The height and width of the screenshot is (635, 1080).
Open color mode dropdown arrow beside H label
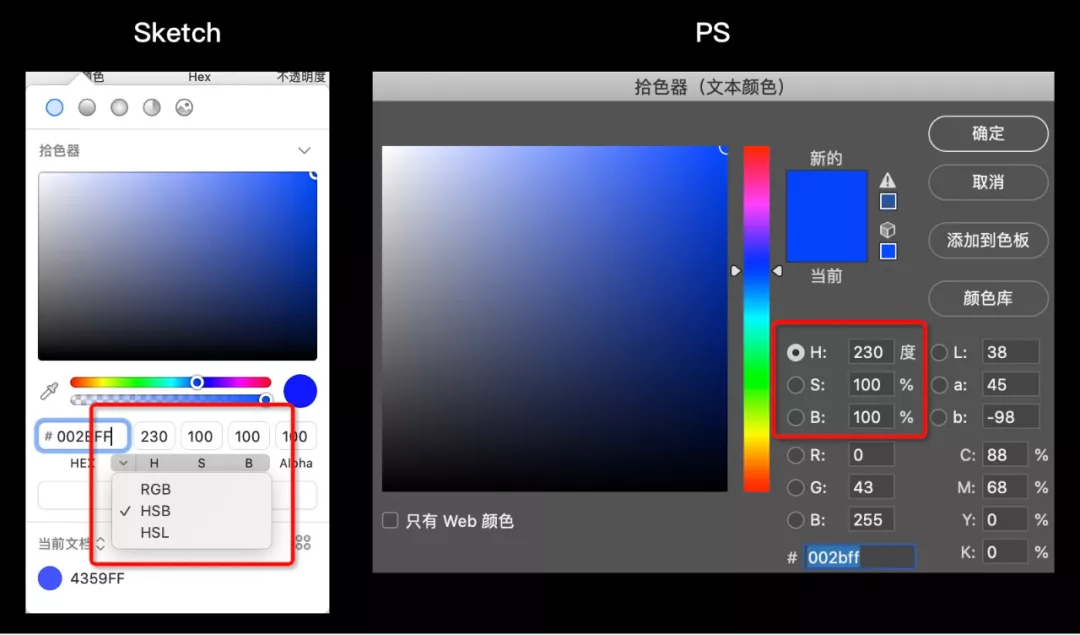(x=123, y=464)
